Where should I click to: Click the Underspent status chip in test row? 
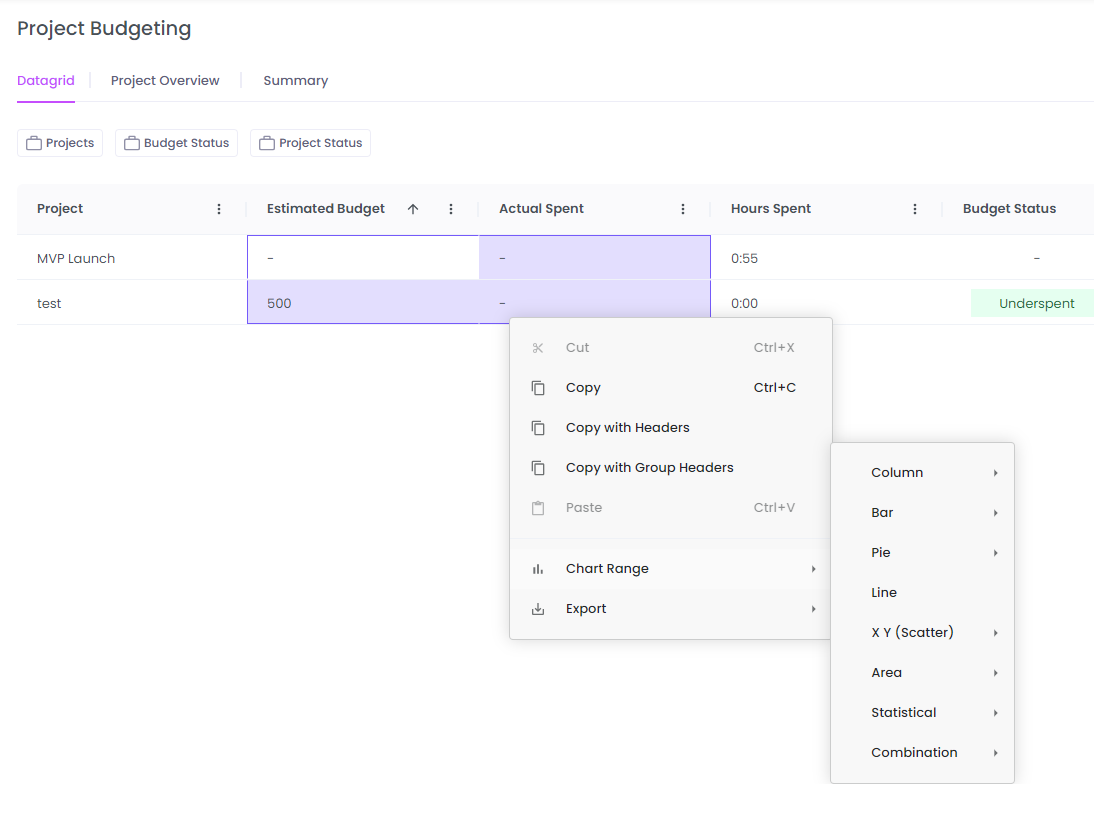click(1037, 302)
